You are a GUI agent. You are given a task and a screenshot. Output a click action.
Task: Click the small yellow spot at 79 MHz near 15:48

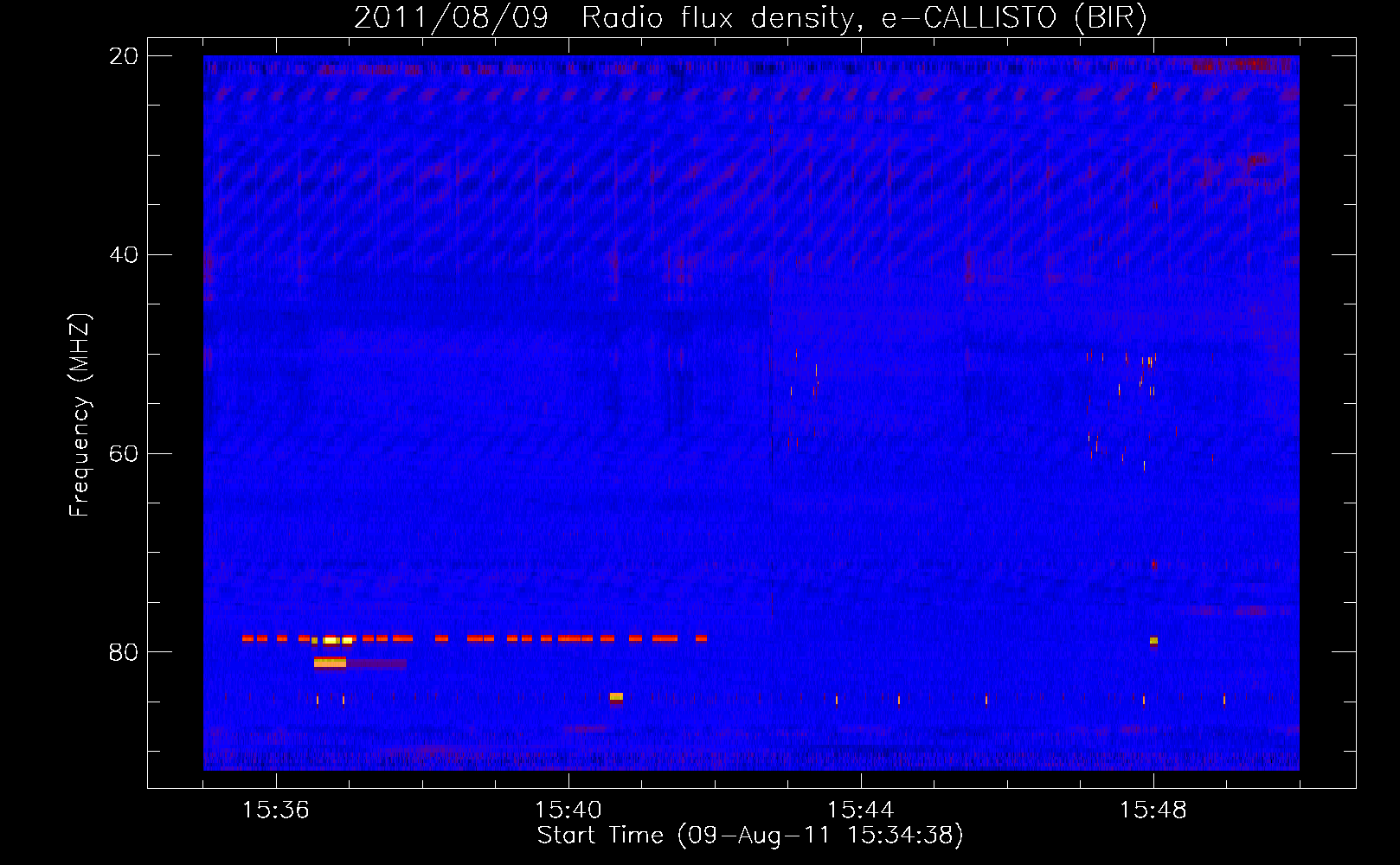[x=1153, y=641]
